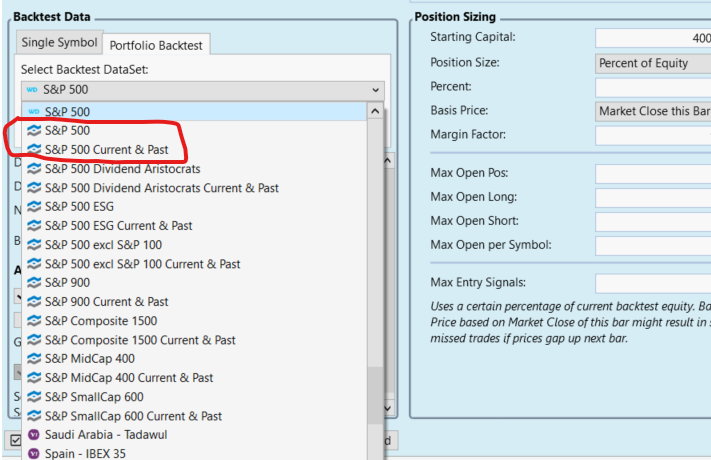Screen dimensions: 711x460
Task: Click the dropdown list scrollbar thumb
Action: [375, 395]
